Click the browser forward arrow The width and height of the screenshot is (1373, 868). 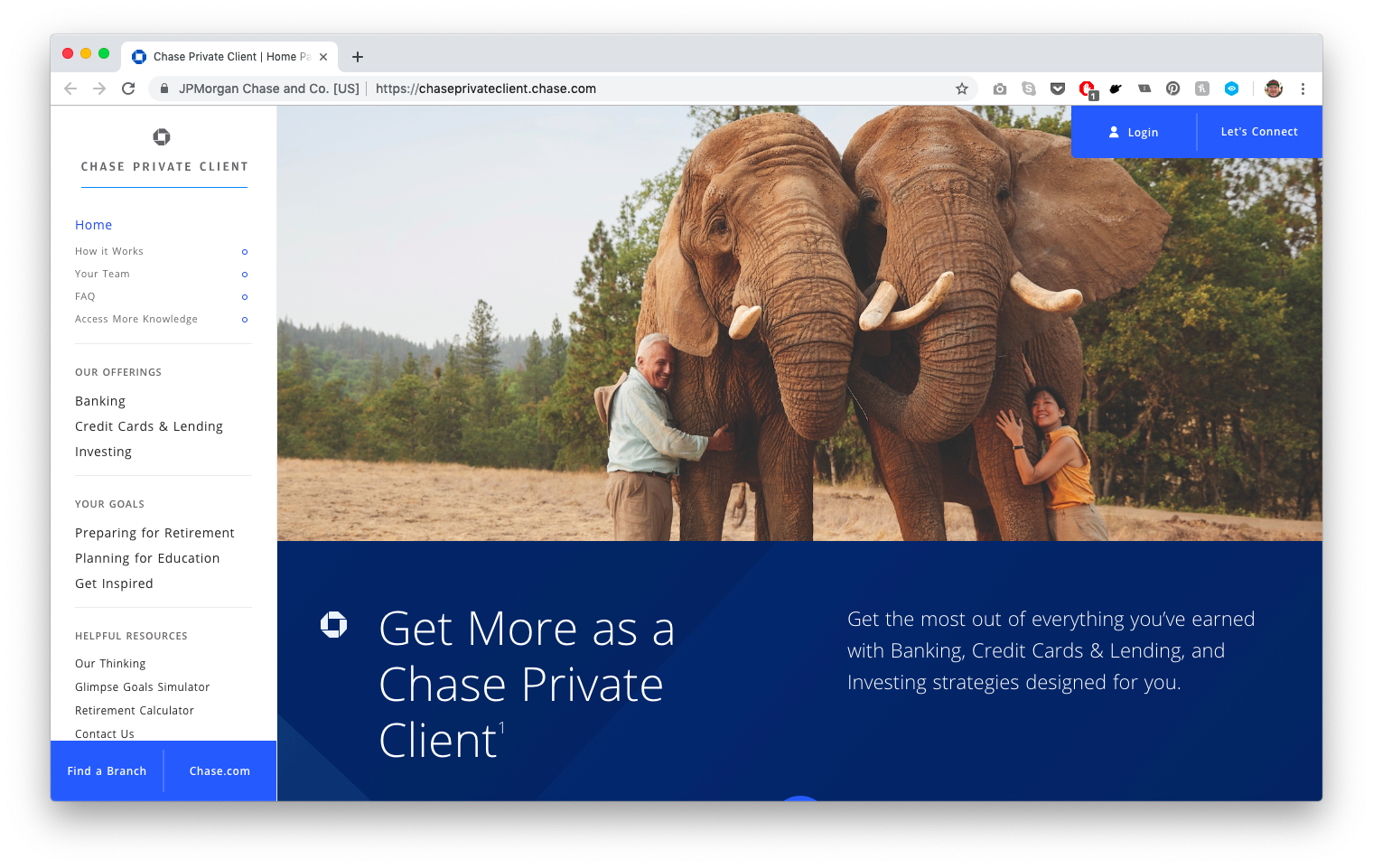coord(99,89)
